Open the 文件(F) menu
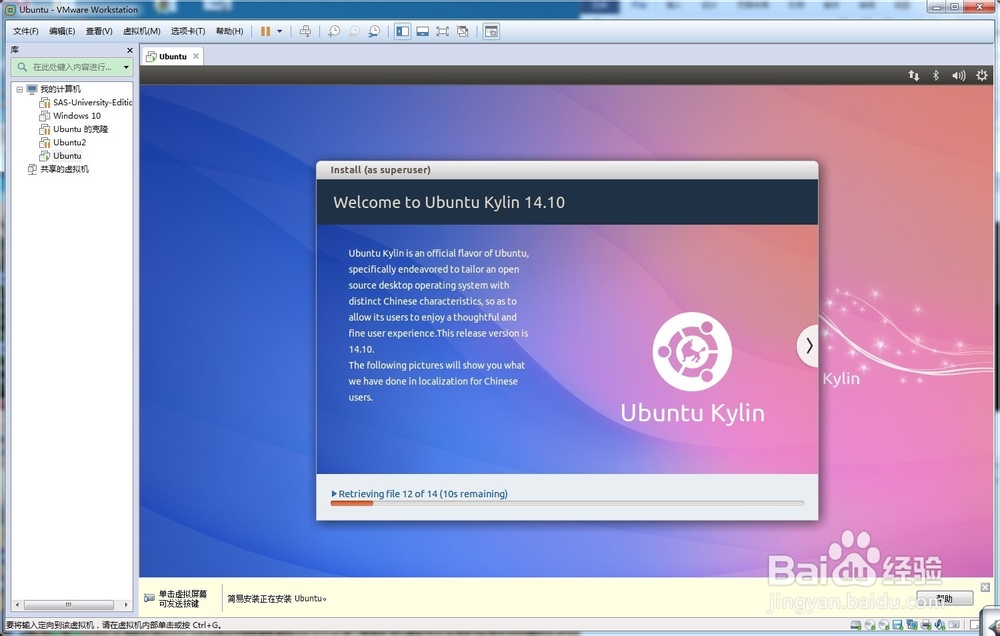Viewport: 1000px width, 636px height. click(x=26, y=31)
